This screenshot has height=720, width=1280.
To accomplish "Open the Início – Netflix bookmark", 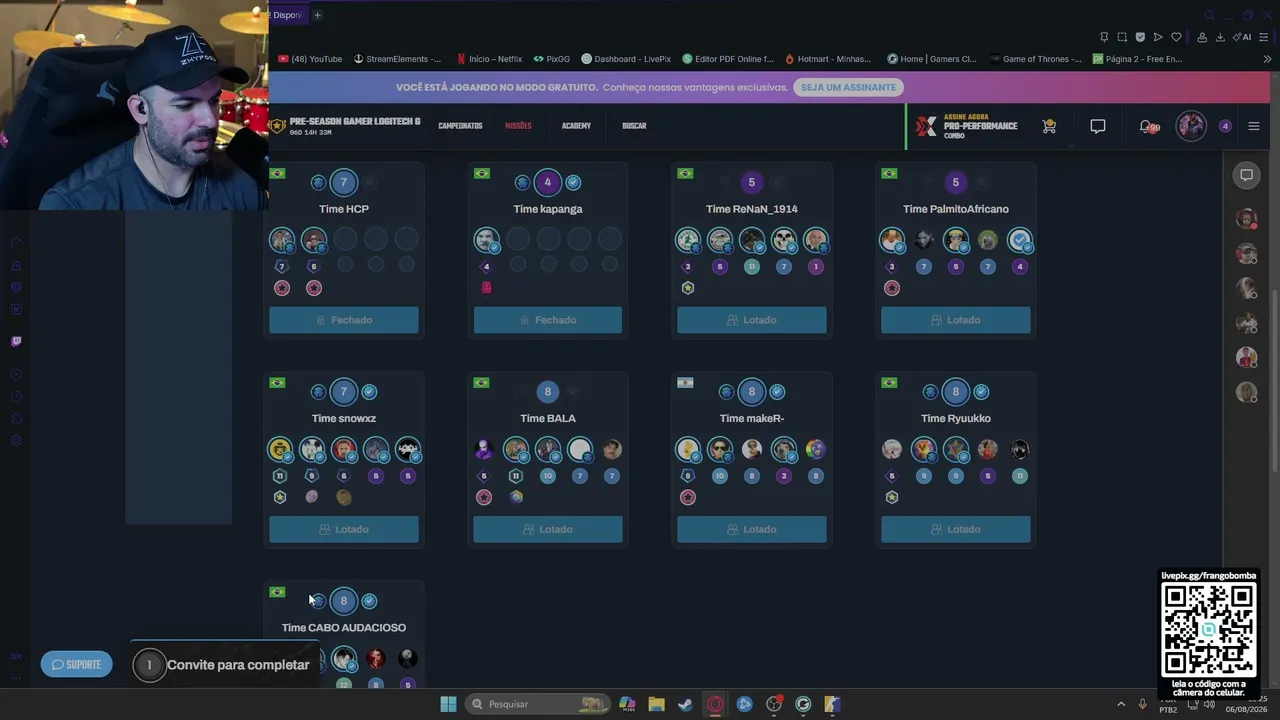I will 489,59.
